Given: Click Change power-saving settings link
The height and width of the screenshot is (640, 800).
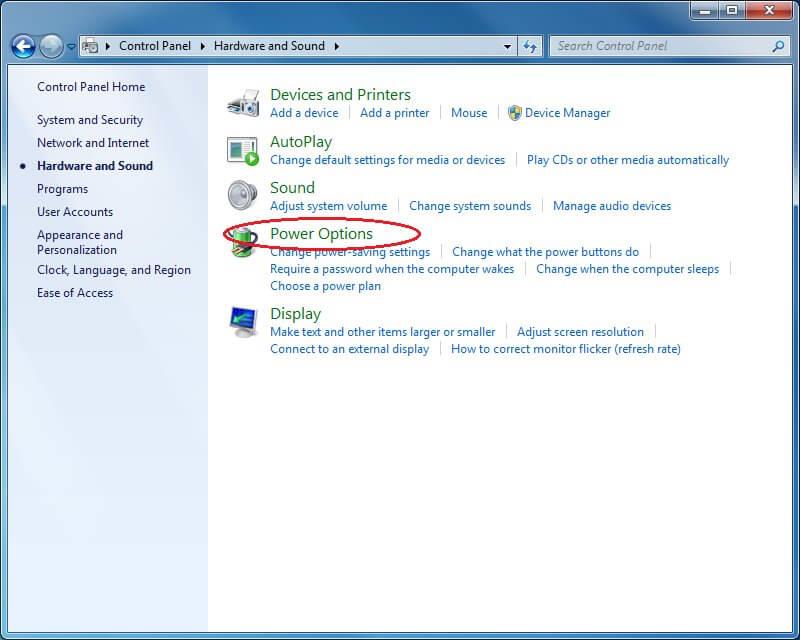Looking at the screenshot, I should point(350,252).
